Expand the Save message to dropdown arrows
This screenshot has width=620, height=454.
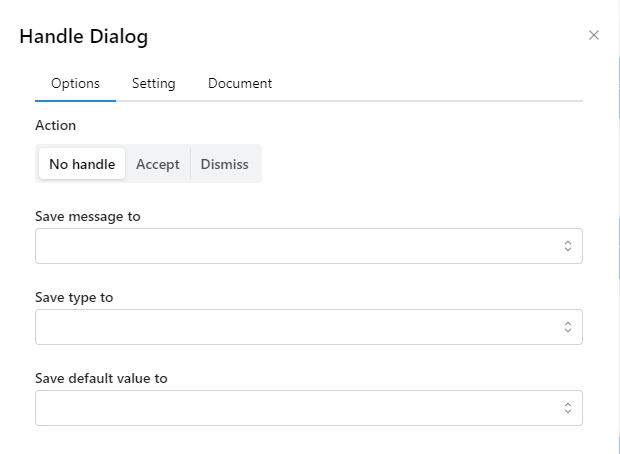(567, 246)
